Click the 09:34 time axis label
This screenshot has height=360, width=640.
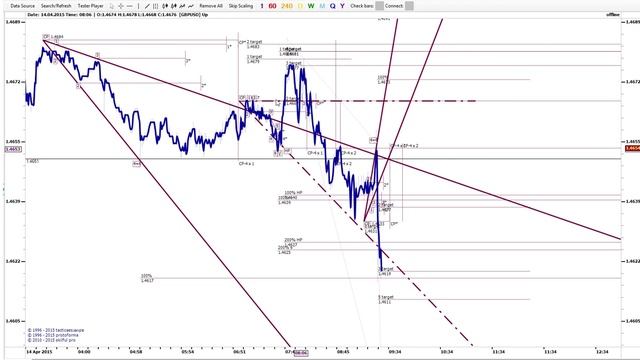[x=395, y=351]
